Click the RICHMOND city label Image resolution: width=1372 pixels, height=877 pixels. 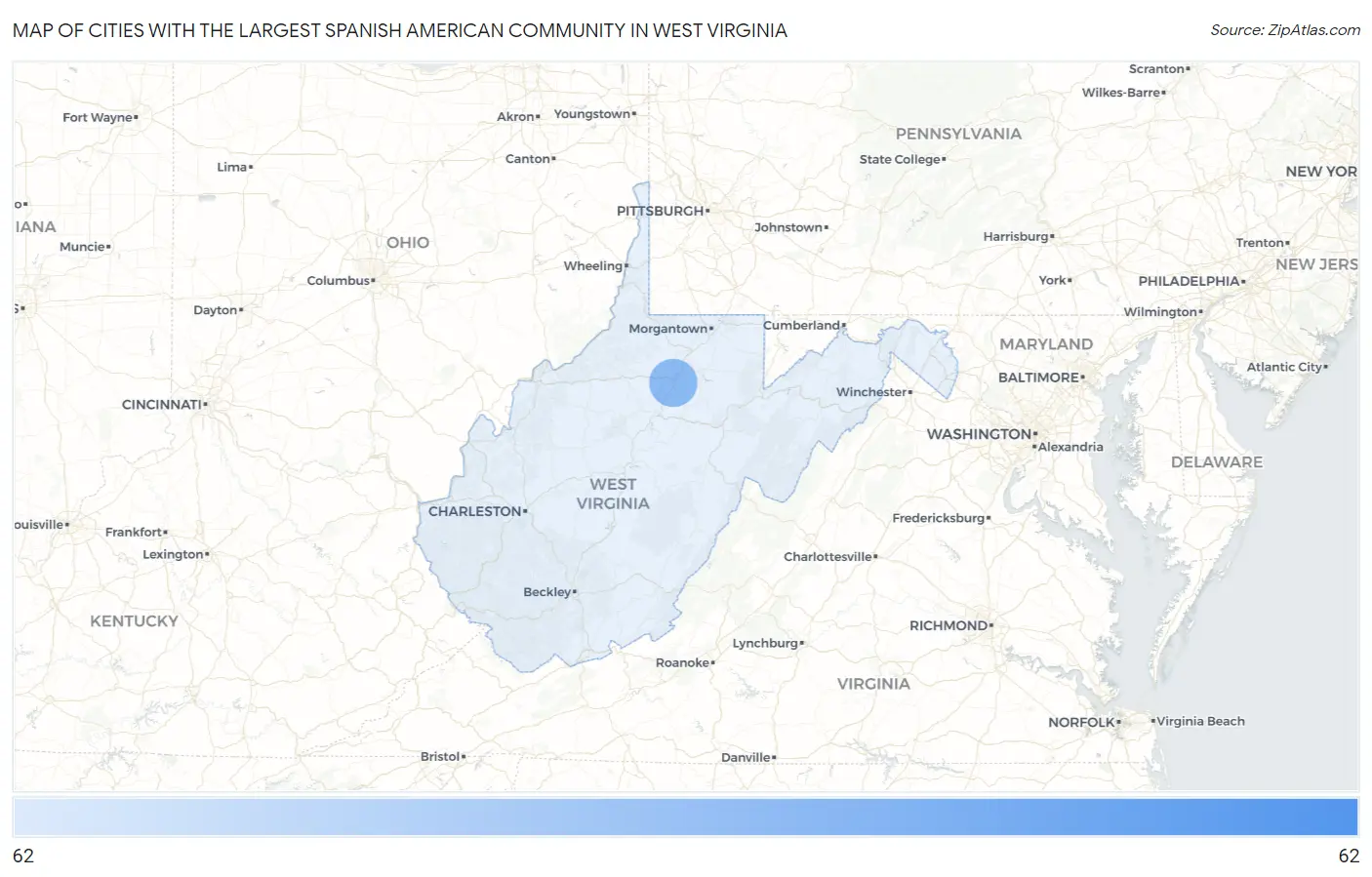coord(949,625)
